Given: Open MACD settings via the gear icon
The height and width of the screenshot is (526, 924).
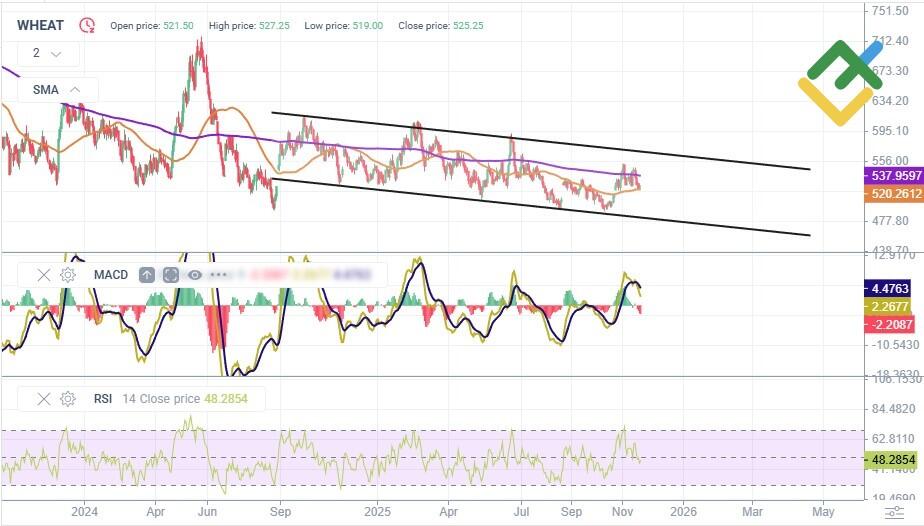Looking at the screenshot, I should click(x=68, y=275).
